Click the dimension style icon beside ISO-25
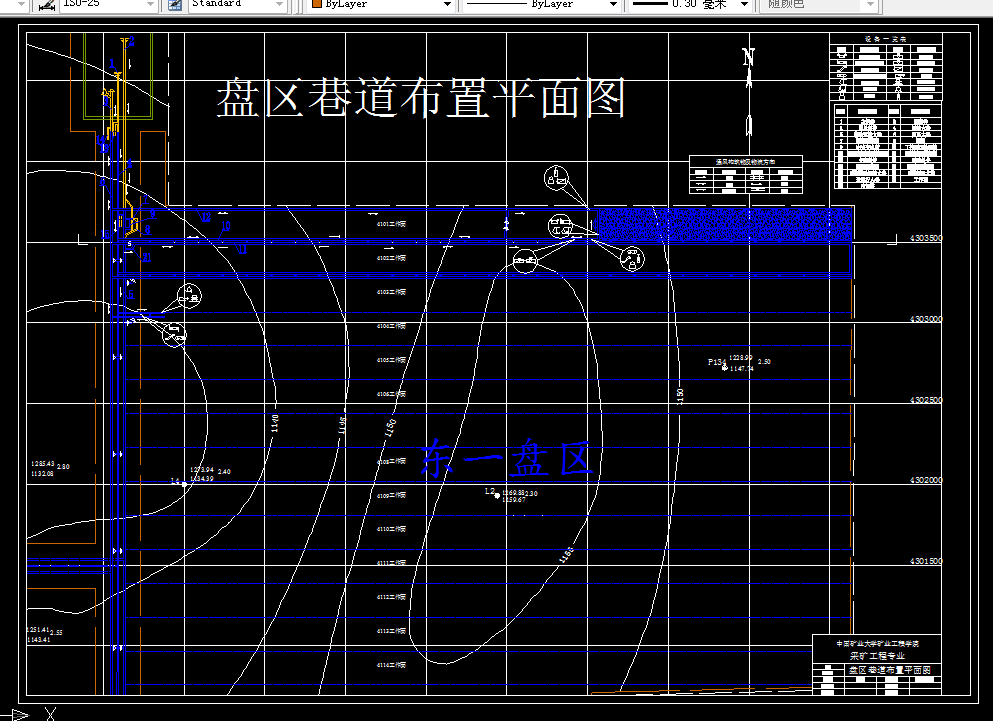993x721 pixels. (x=46, y=5)
